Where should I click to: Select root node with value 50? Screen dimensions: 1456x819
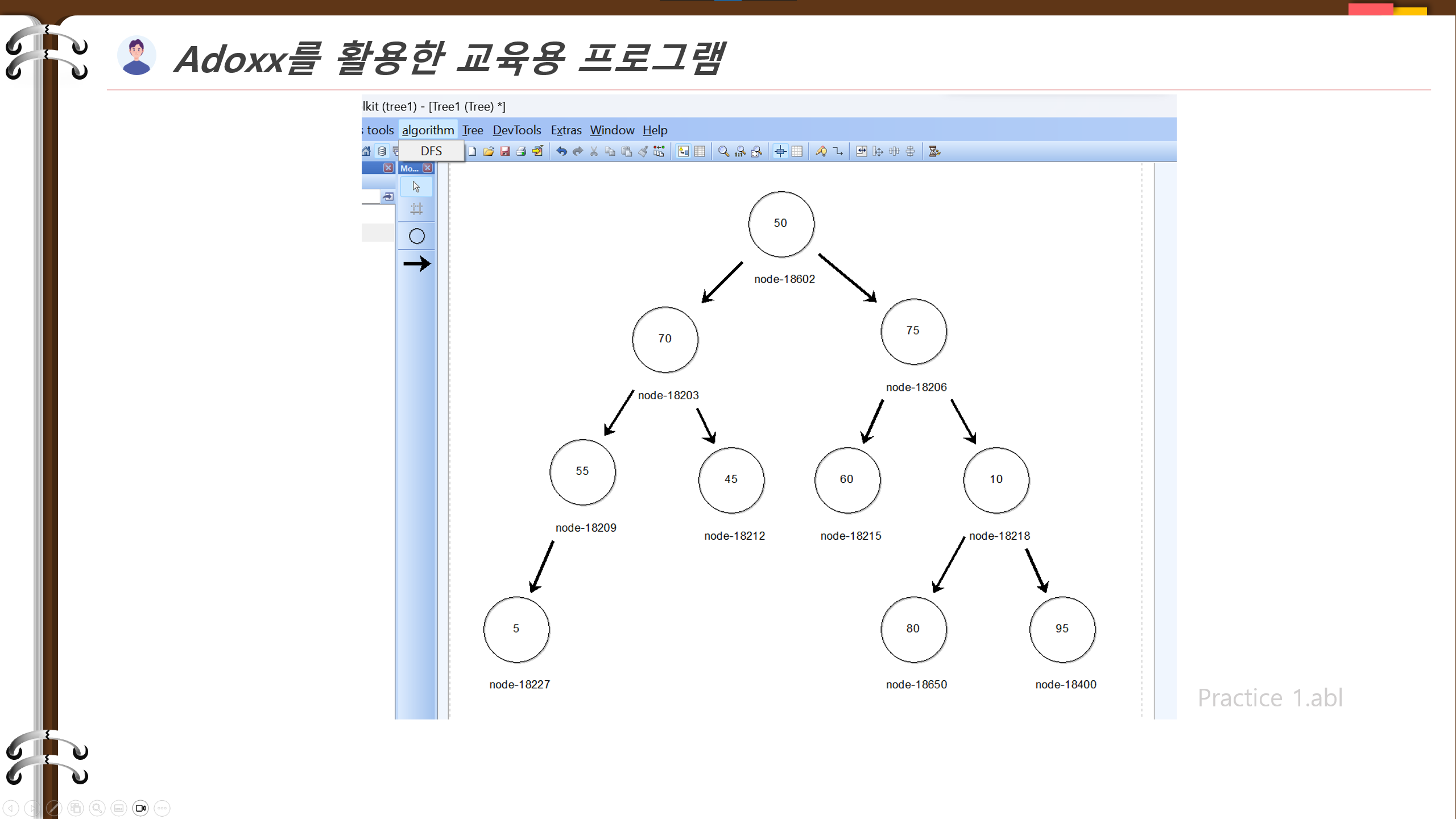(x=780, y=224)
